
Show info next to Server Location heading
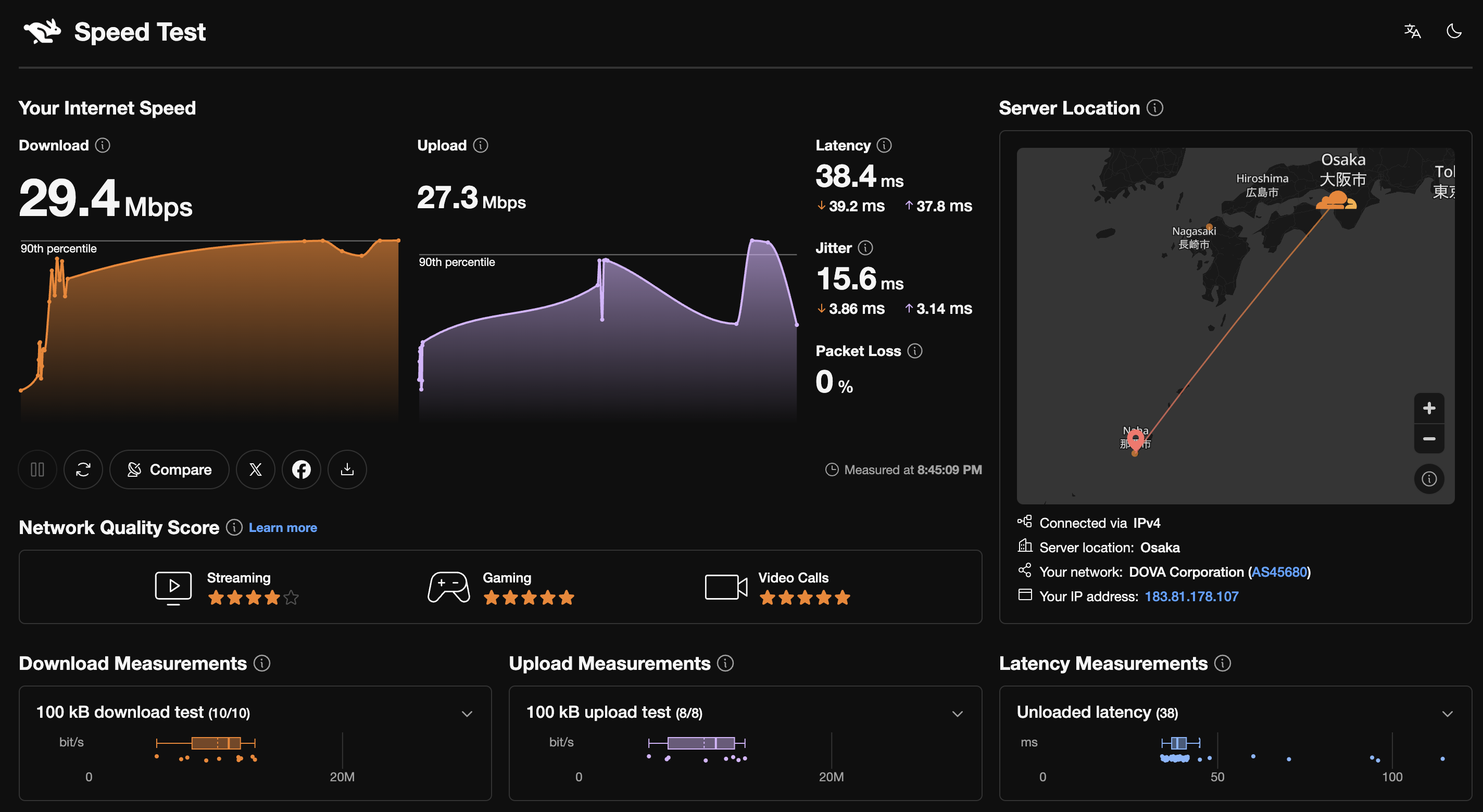coord(1155,108)
